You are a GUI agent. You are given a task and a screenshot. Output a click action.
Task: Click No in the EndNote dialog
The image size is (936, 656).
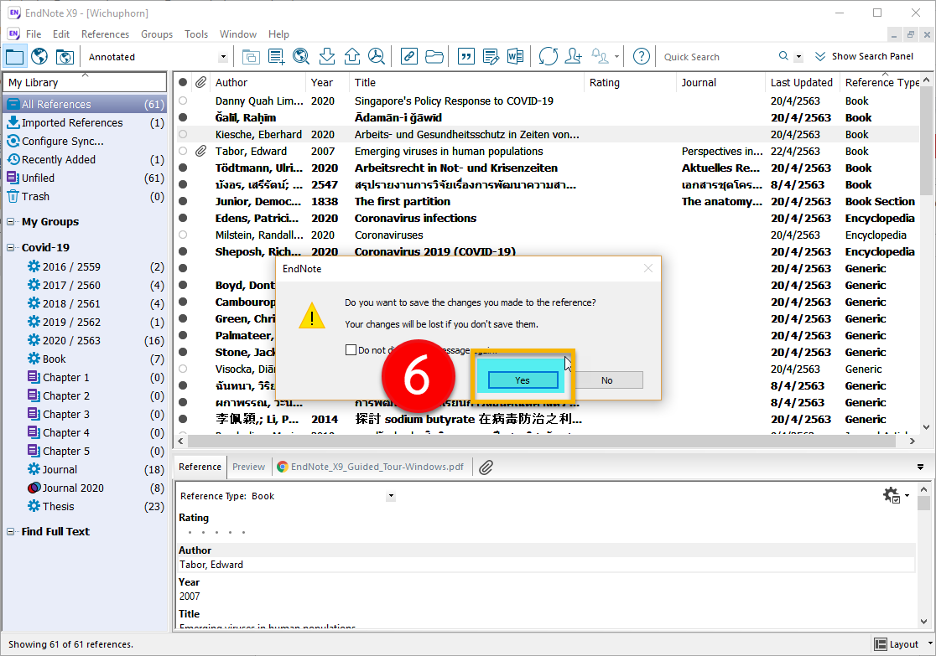point(607,380)
